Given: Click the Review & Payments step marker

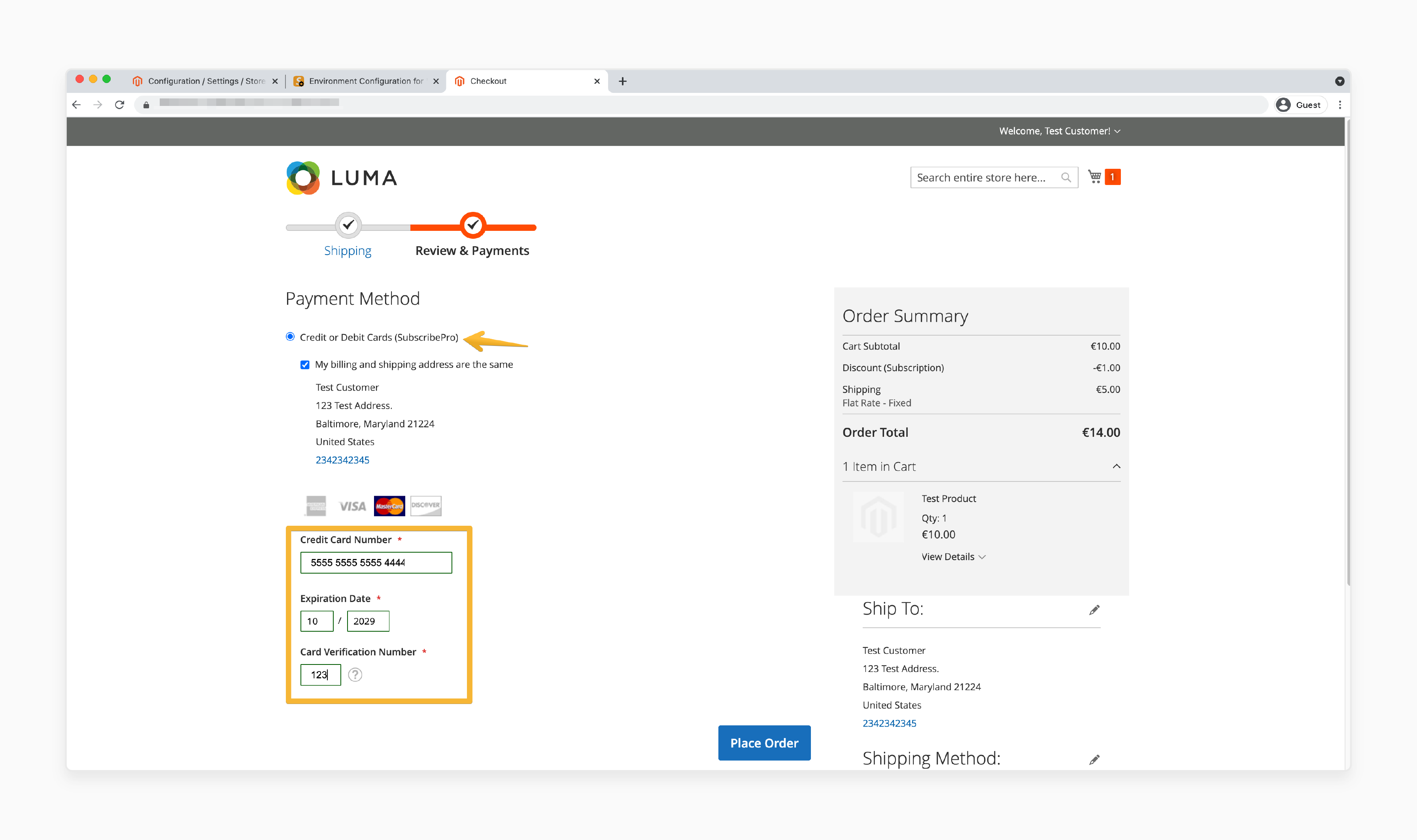Looking at the screenshot, I should (473, 225).
